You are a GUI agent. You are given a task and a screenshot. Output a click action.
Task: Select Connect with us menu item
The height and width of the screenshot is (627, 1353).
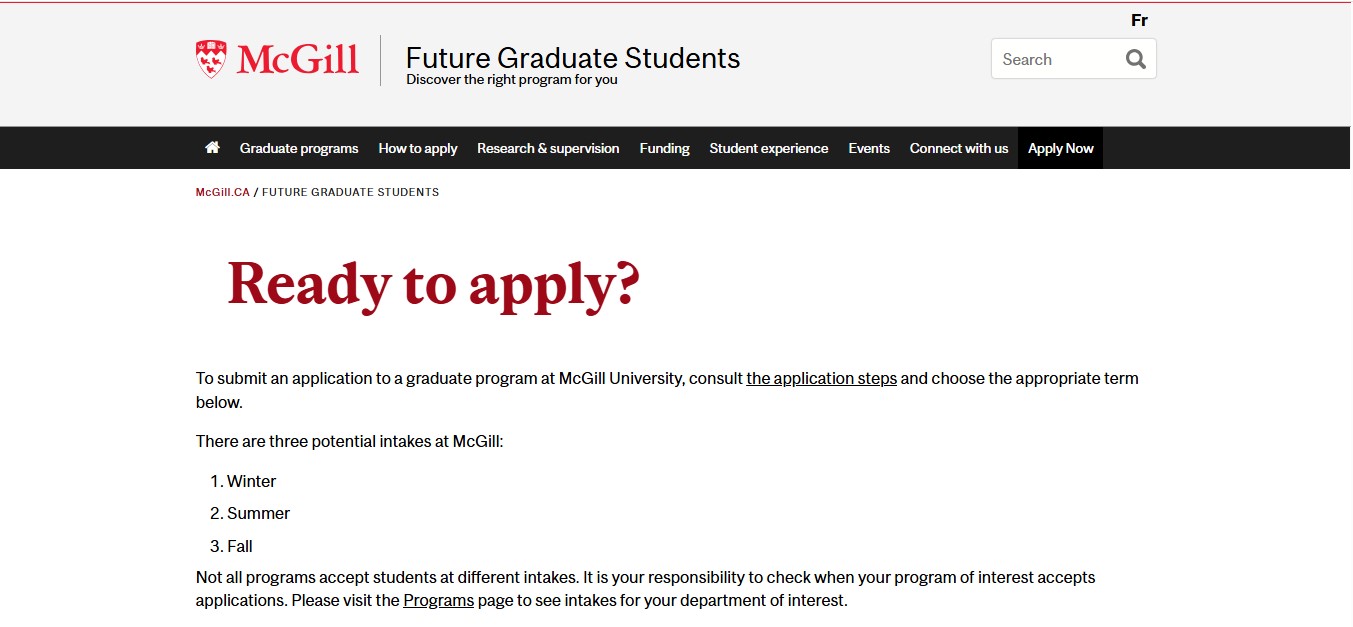point(959,148)
